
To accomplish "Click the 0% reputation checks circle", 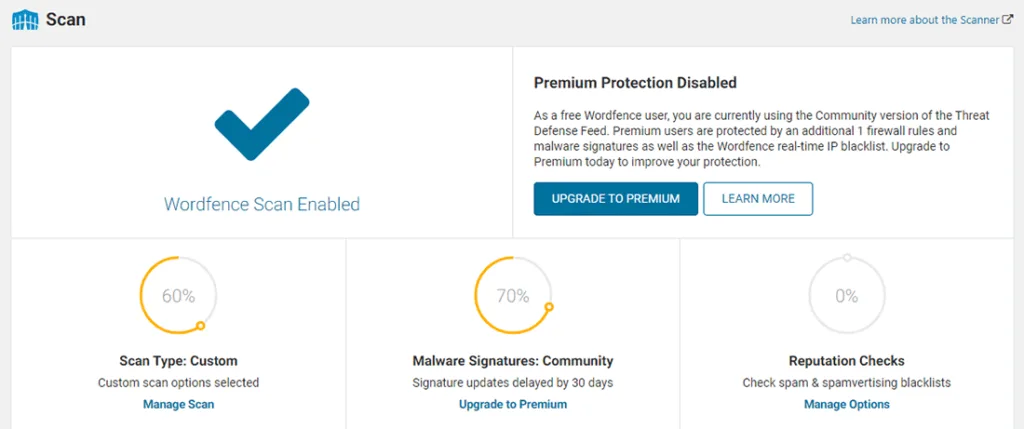I will [x=846, y=296].
